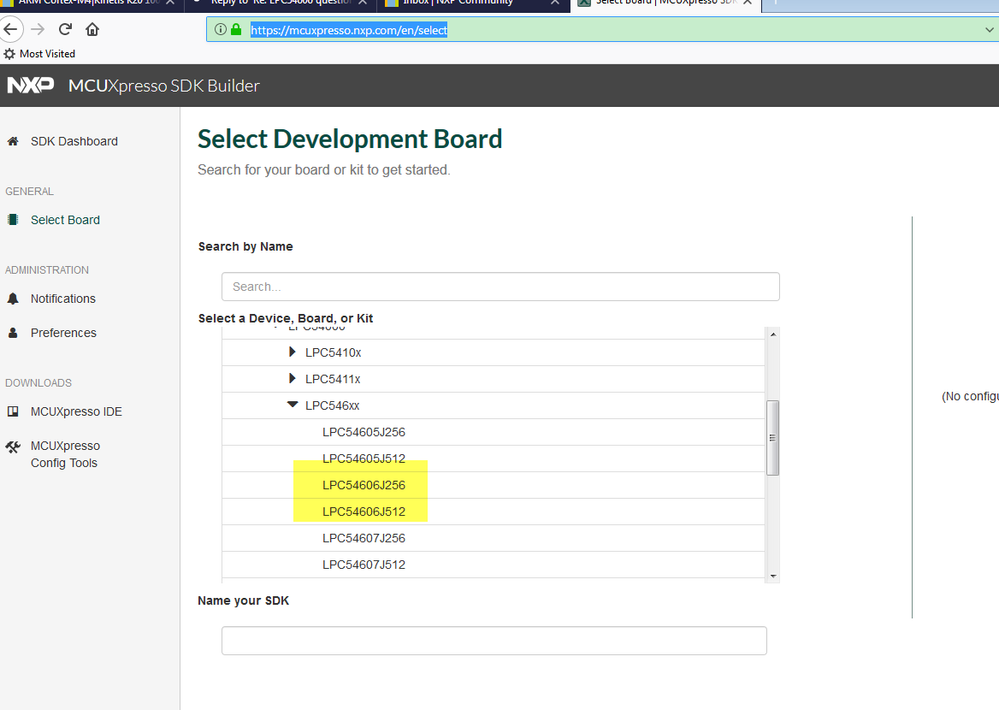
Task: Click the LPC546xx family label
Action: pos(332,405)
